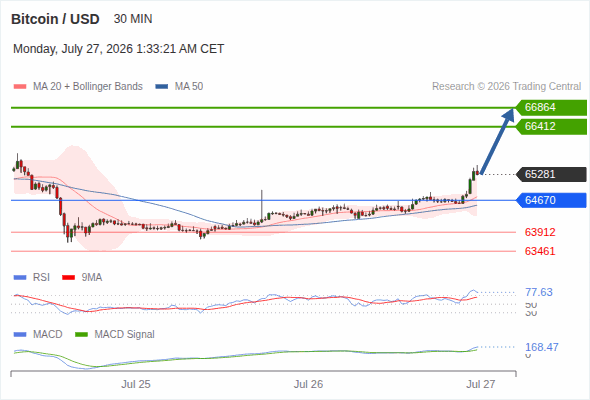Toggle the MACD blue legend entry
The width and height of the screenshot is (590, 400).
(x=38, y=334)
